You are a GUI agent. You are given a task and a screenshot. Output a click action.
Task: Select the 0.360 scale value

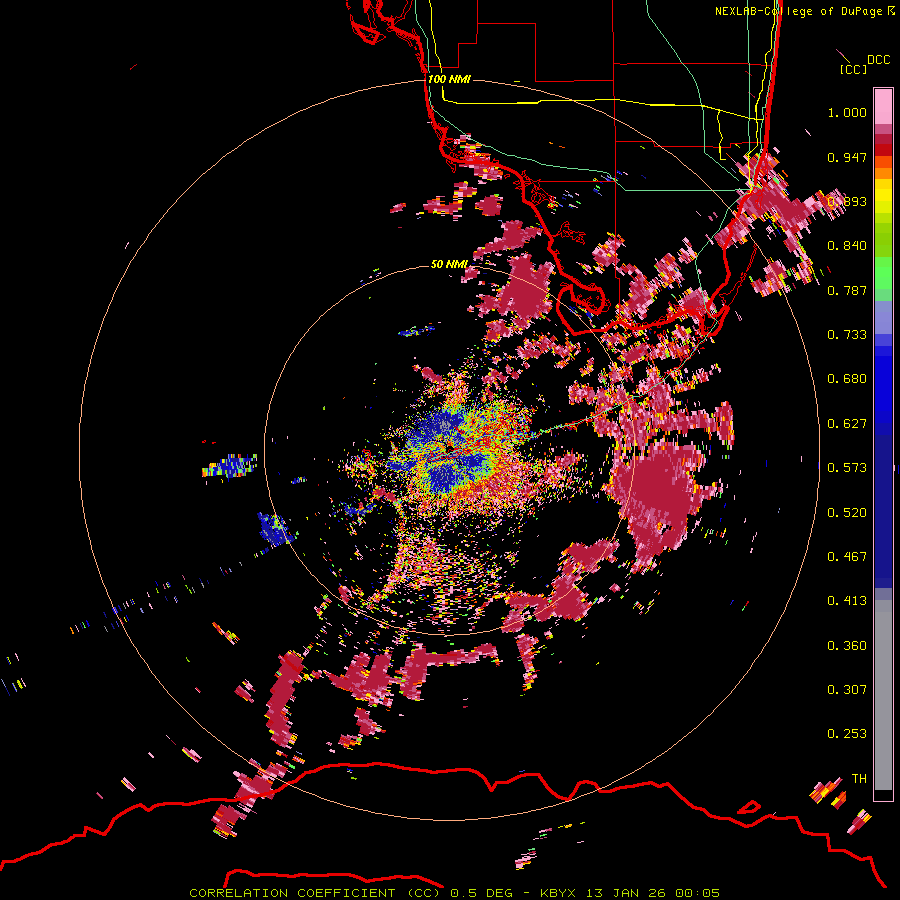pos(847,646)
